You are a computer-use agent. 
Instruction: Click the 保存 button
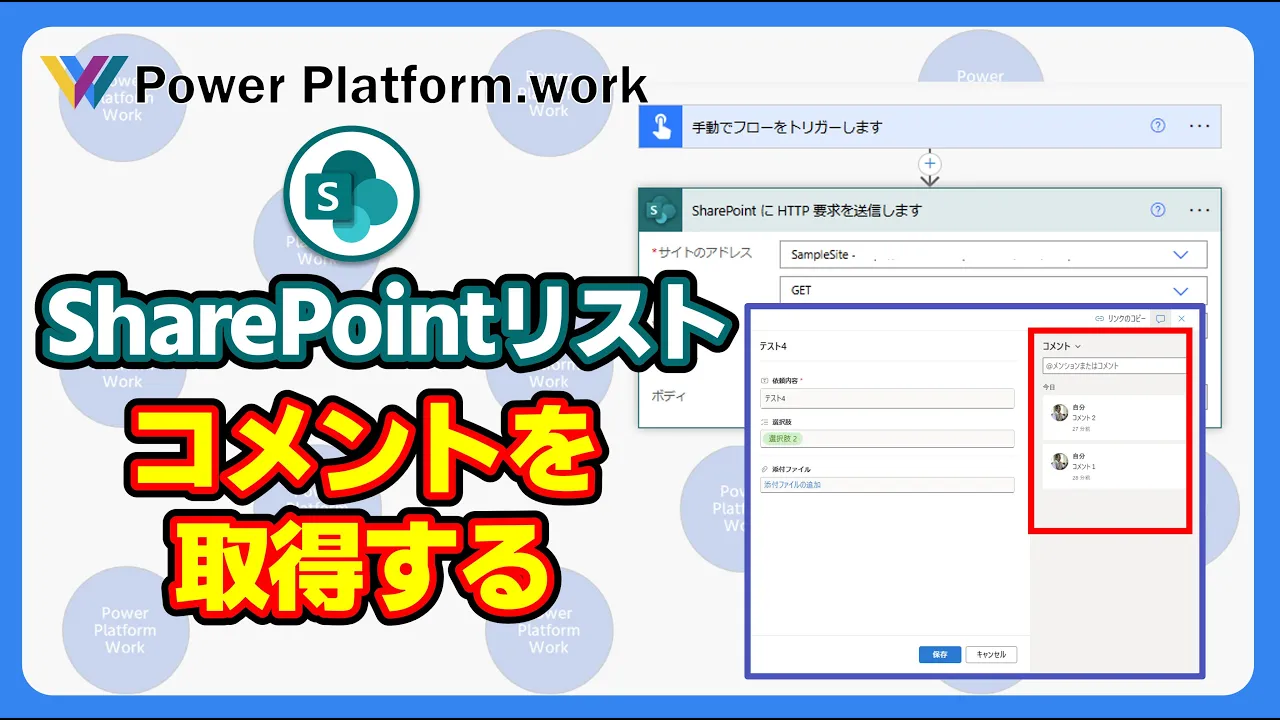tap(940, 654)
